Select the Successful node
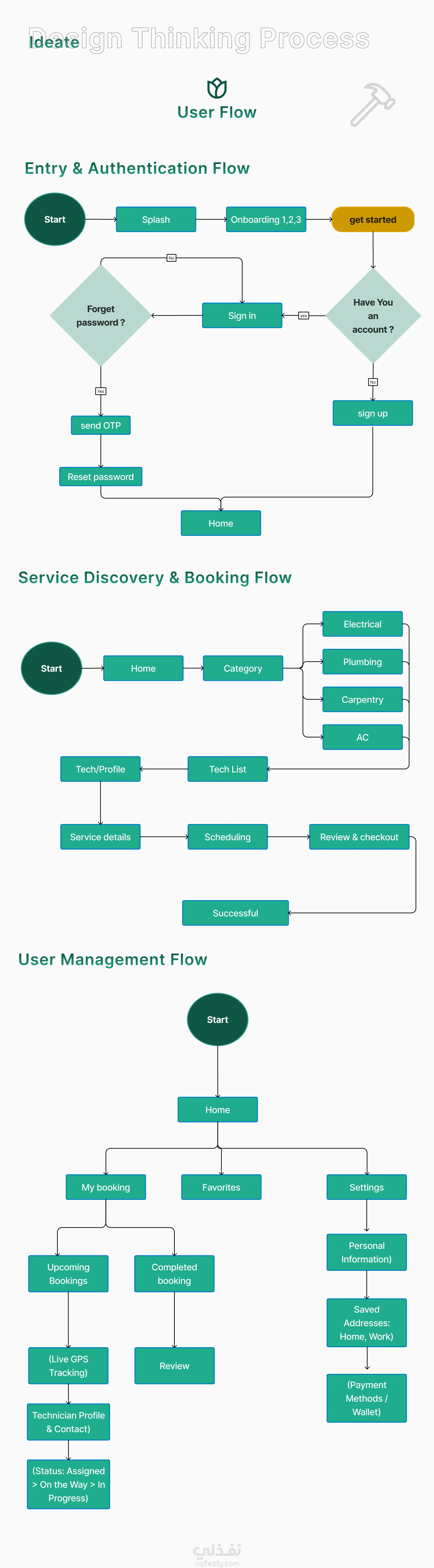This screenshot has width=434, height=1568. (236, 913)
